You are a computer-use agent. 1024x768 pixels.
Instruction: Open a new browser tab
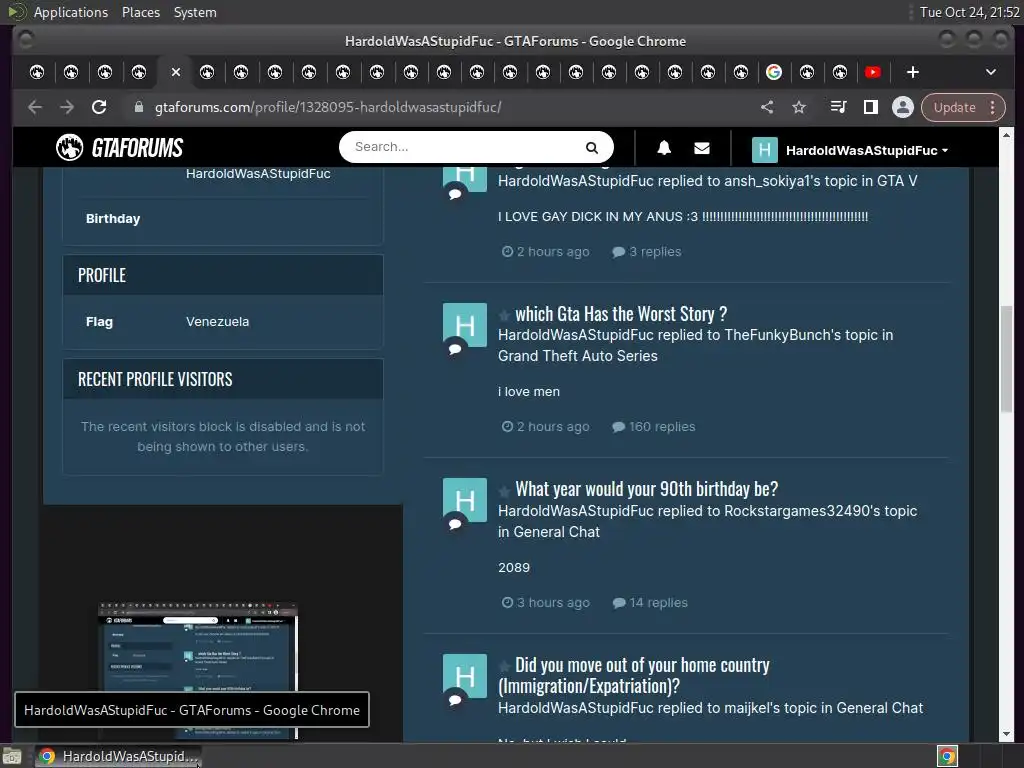click(x=913, y=72)
